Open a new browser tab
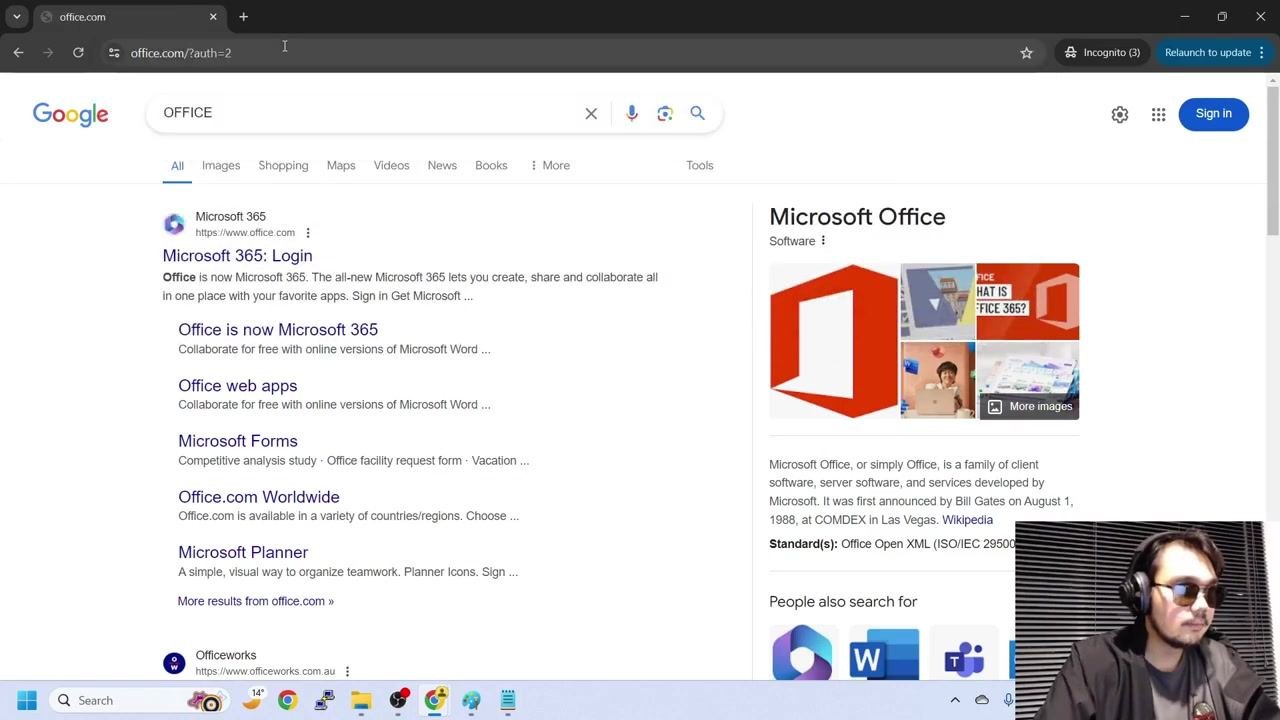Viewport: 1280px width, 720px height. point(243,17)
